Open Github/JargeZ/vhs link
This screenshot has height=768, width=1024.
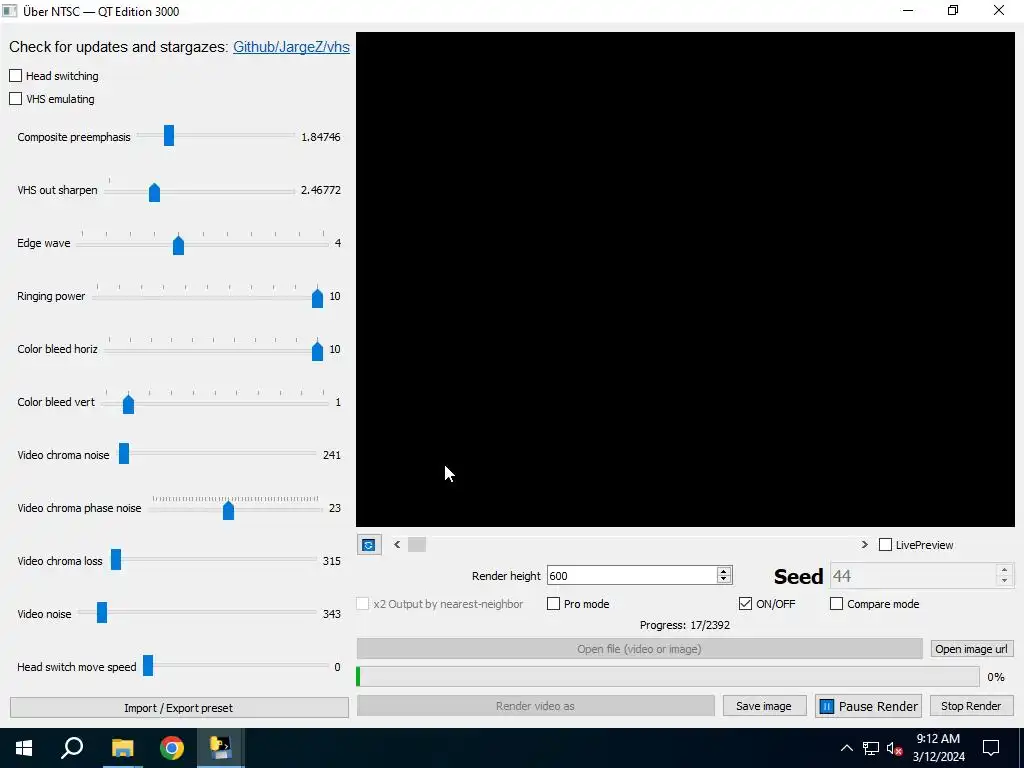291,47
